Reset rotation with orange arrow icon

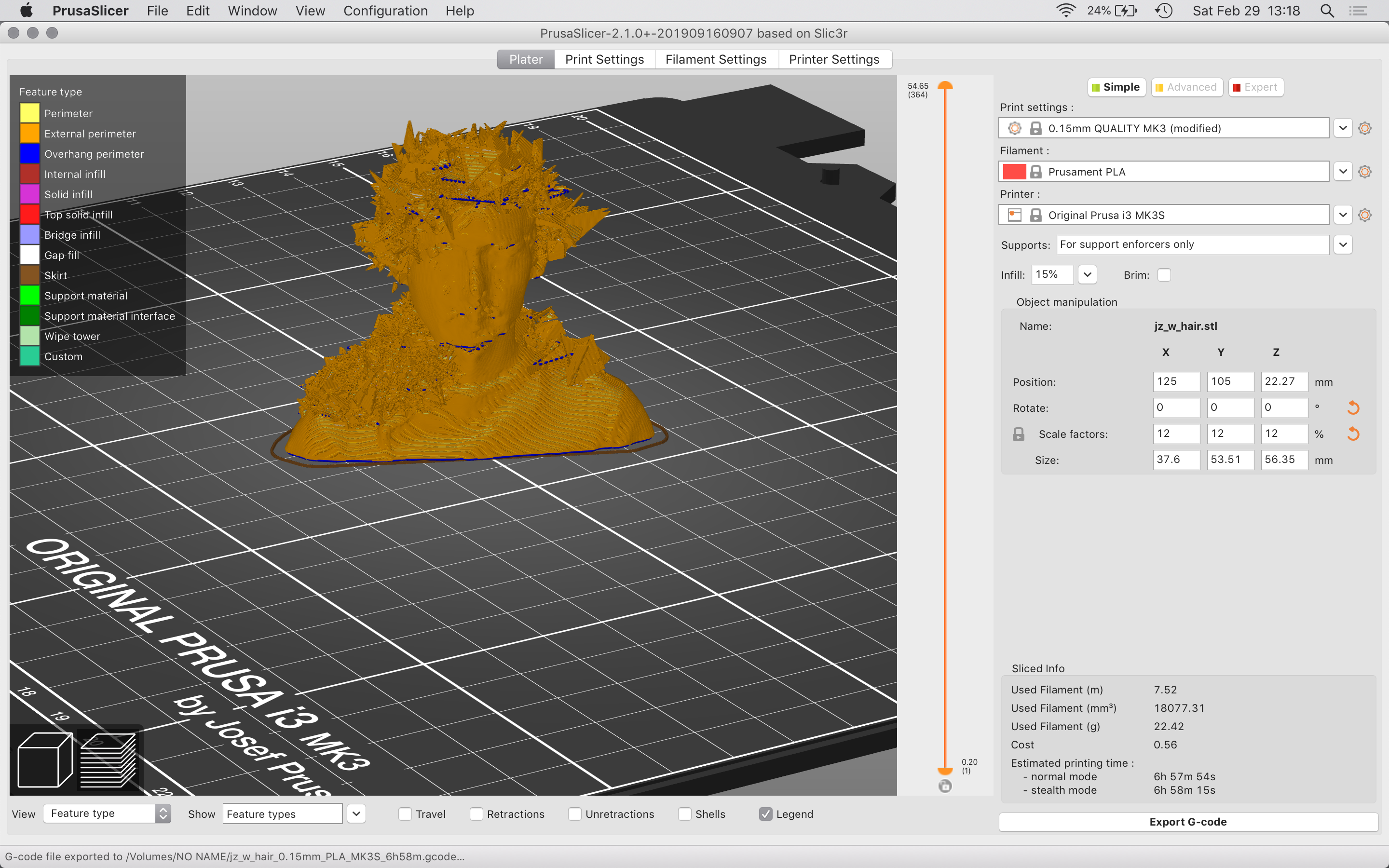point(1353,407)
